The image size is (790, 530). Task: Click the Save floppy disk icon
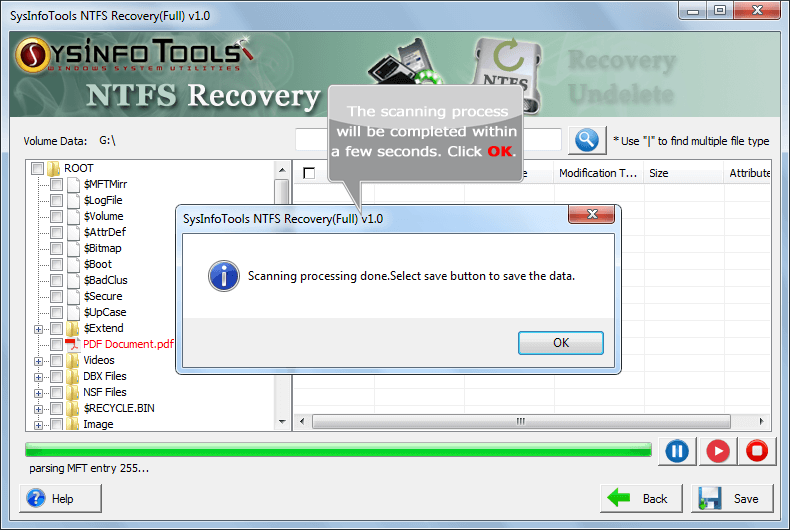coord(710,498)
